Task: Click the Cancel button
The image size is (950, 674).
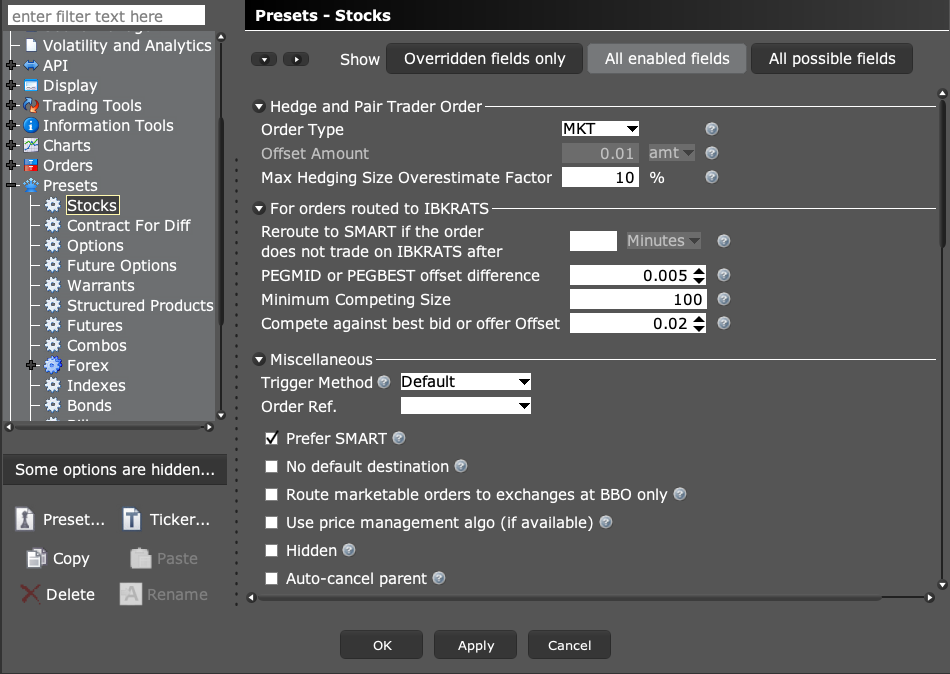Action: click(570, 645)
